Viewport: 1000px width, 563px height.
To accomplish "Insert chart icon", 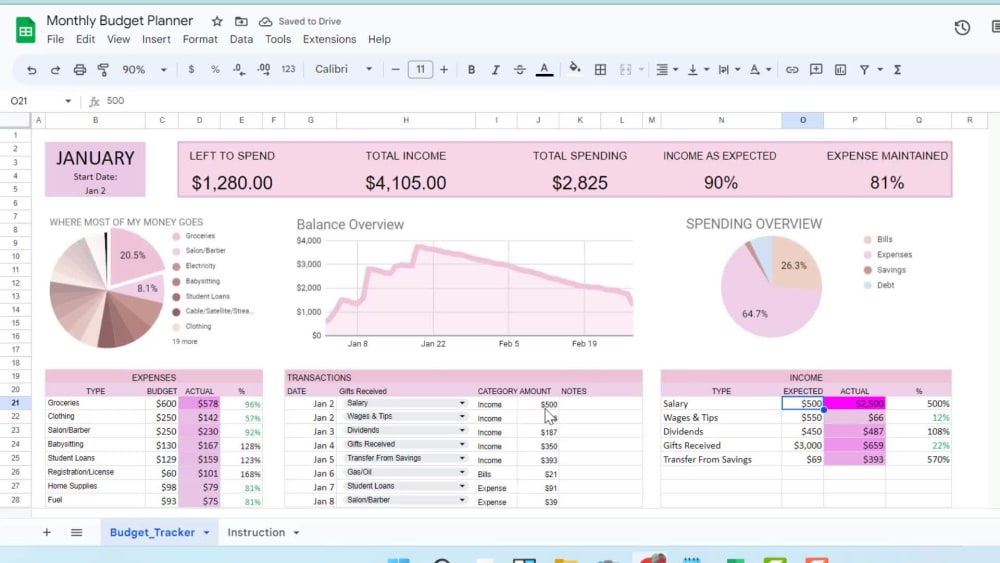I will pos(841,69).
